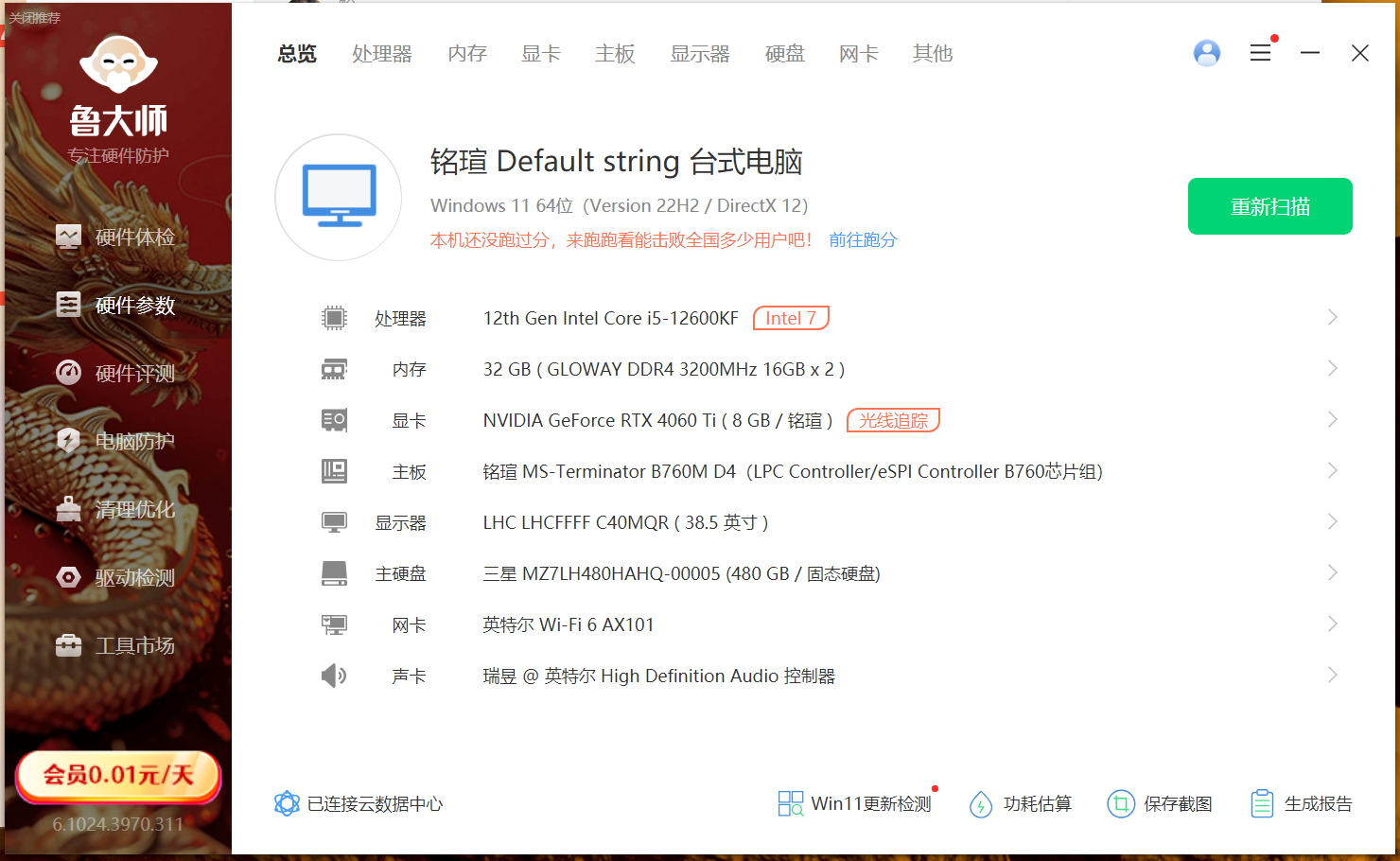Open 硬件体检 in the sidebar
The image size is (1400, 861).
[x=135, y=237]
